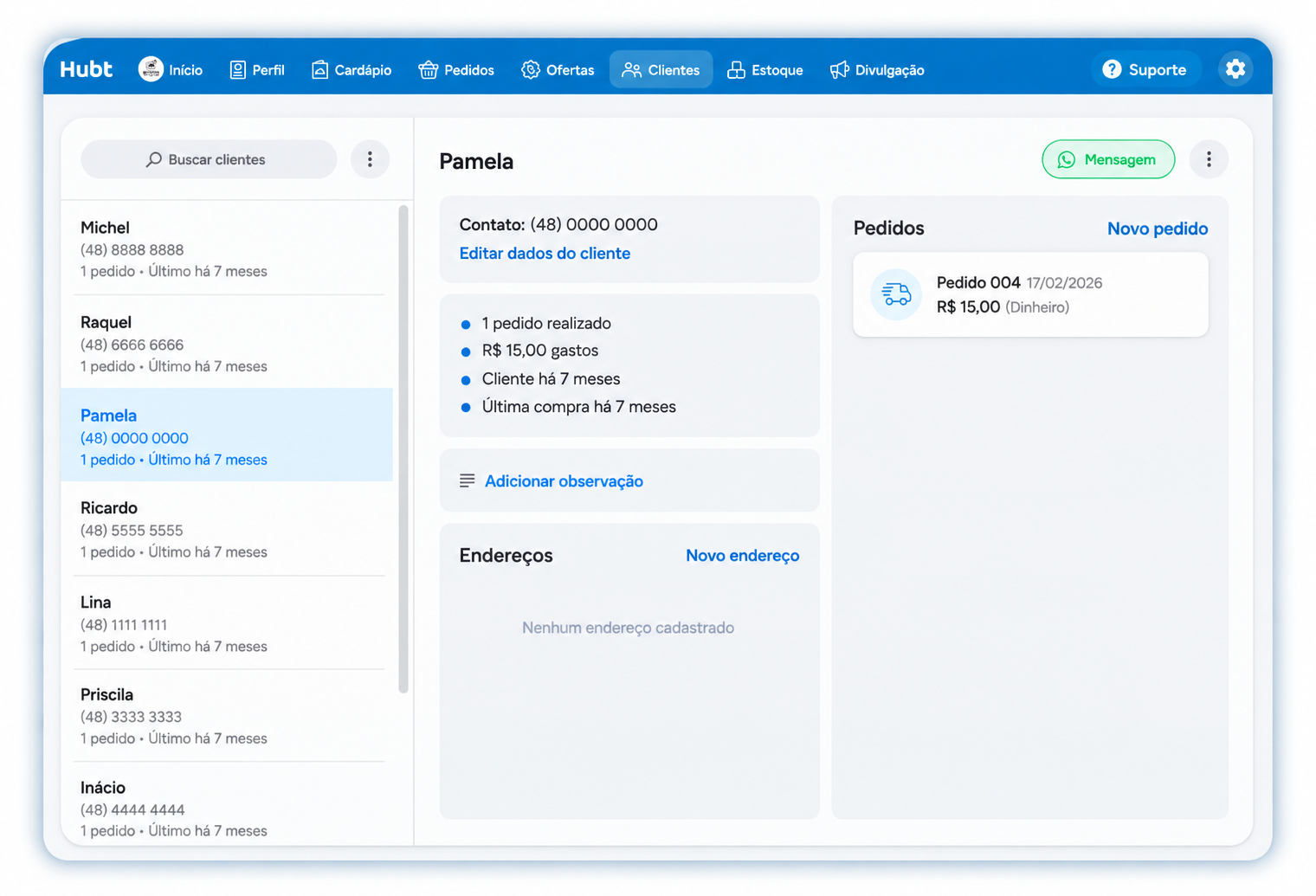
Task: Switch to the Pedidos tab
Action: 456,69
